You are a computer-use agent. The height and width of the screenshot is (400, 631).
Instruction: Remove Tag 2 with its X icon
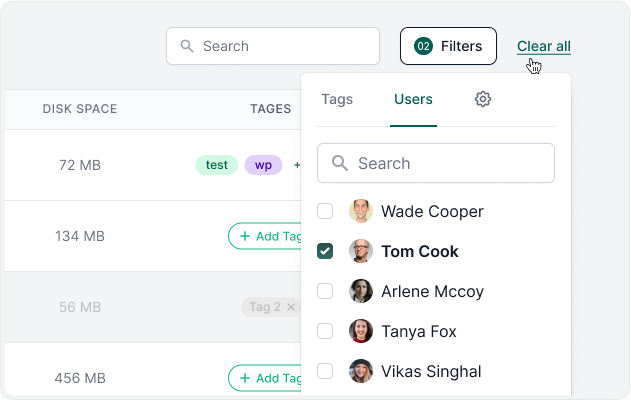click(x=291, y=307)
